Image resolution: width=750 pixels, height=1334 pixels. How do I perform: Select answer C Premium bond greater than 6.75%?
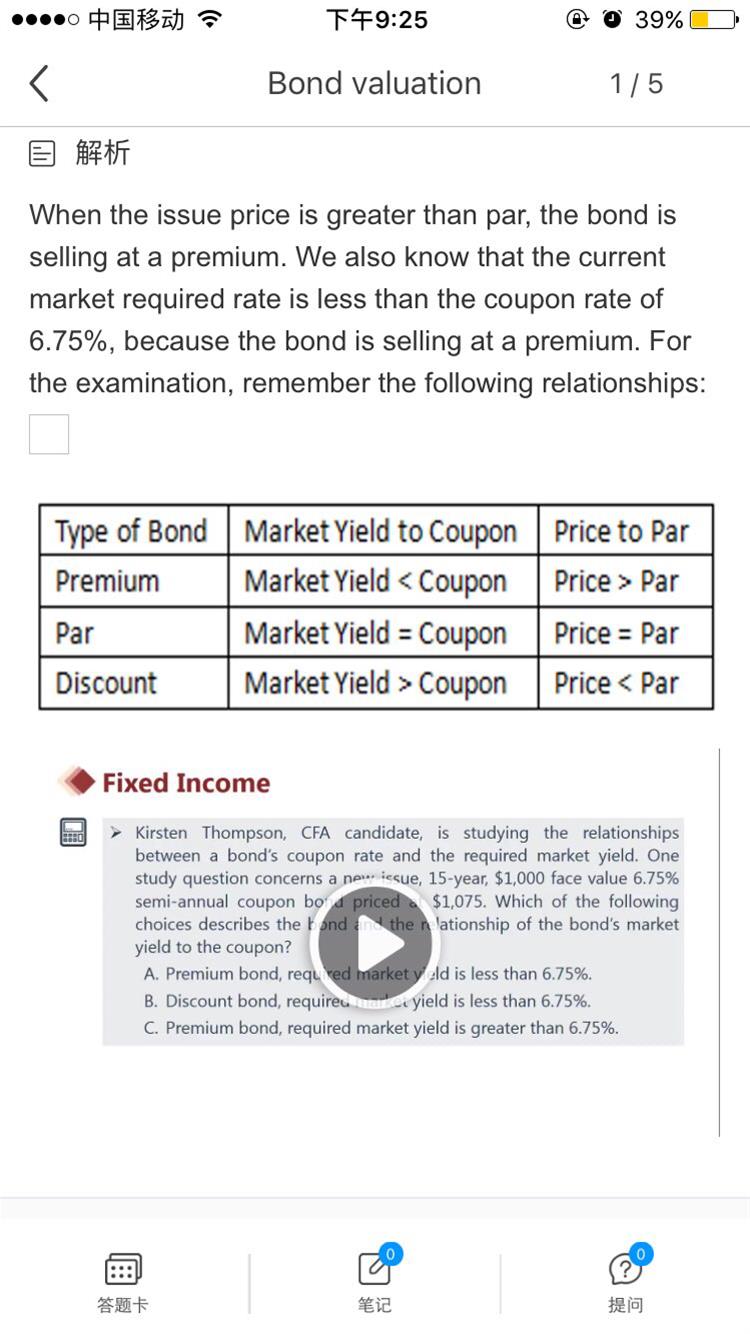coord(381,1027)
